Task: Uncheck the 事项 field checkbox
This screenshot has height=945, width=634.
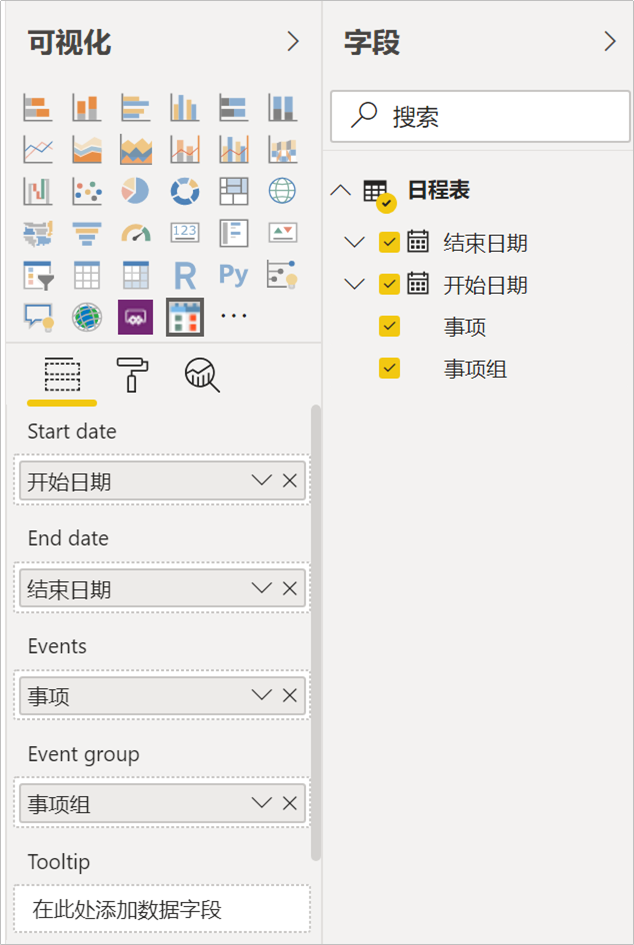Action: coord(390,327)
